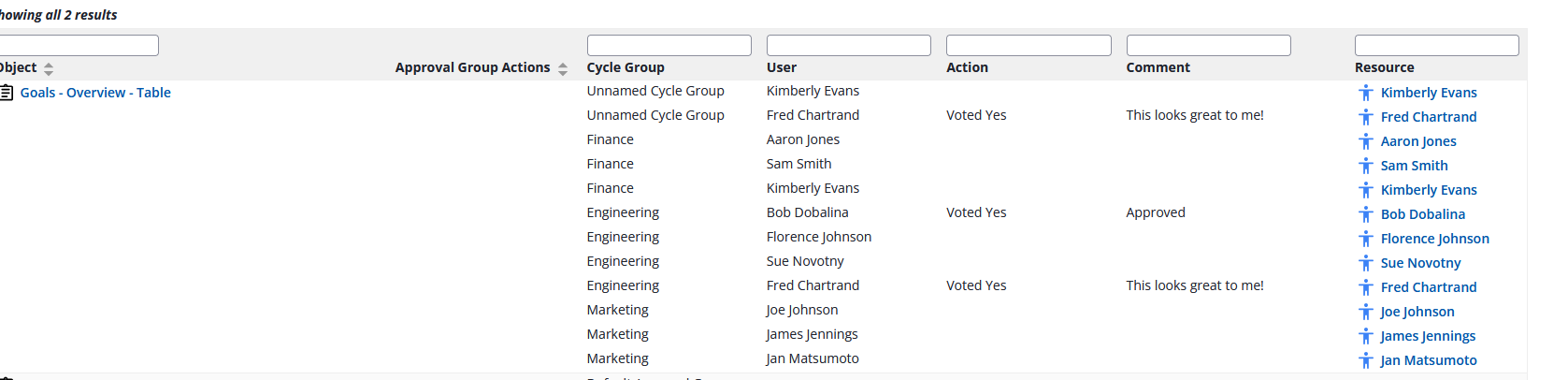Open the Goals - Overview - Table link
The width and height of the screenshot is (1568, 380).
95,93
